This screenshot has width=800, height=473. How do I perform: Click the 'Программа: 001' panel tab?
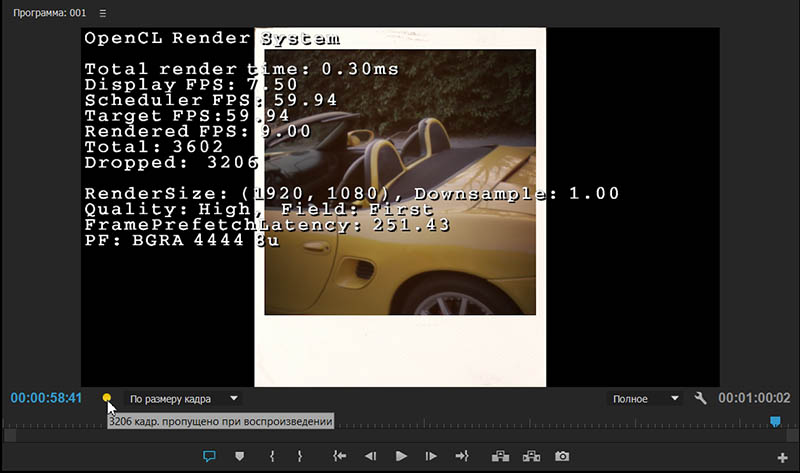point(49,13)
